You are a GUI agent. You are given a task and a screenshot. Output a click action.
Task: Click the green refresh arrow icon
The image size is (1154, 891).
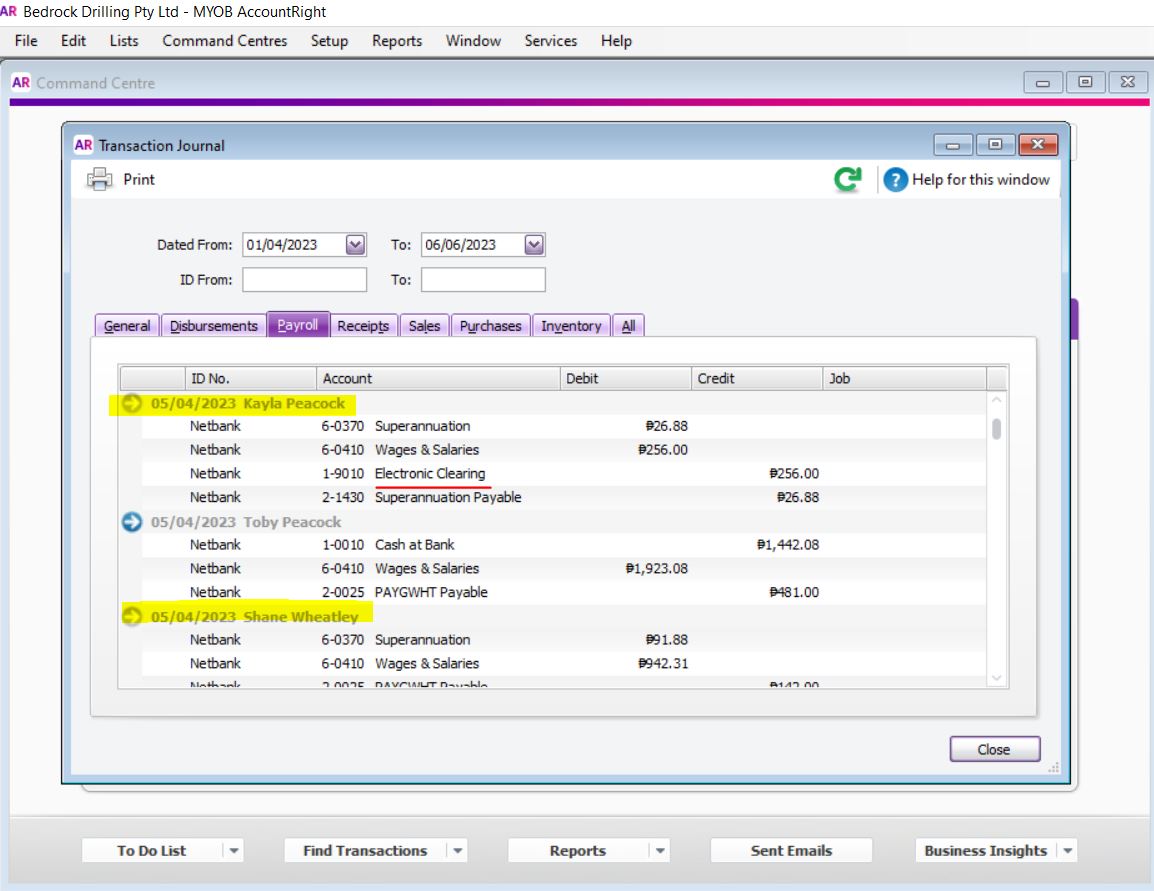[x=847, y=179]
